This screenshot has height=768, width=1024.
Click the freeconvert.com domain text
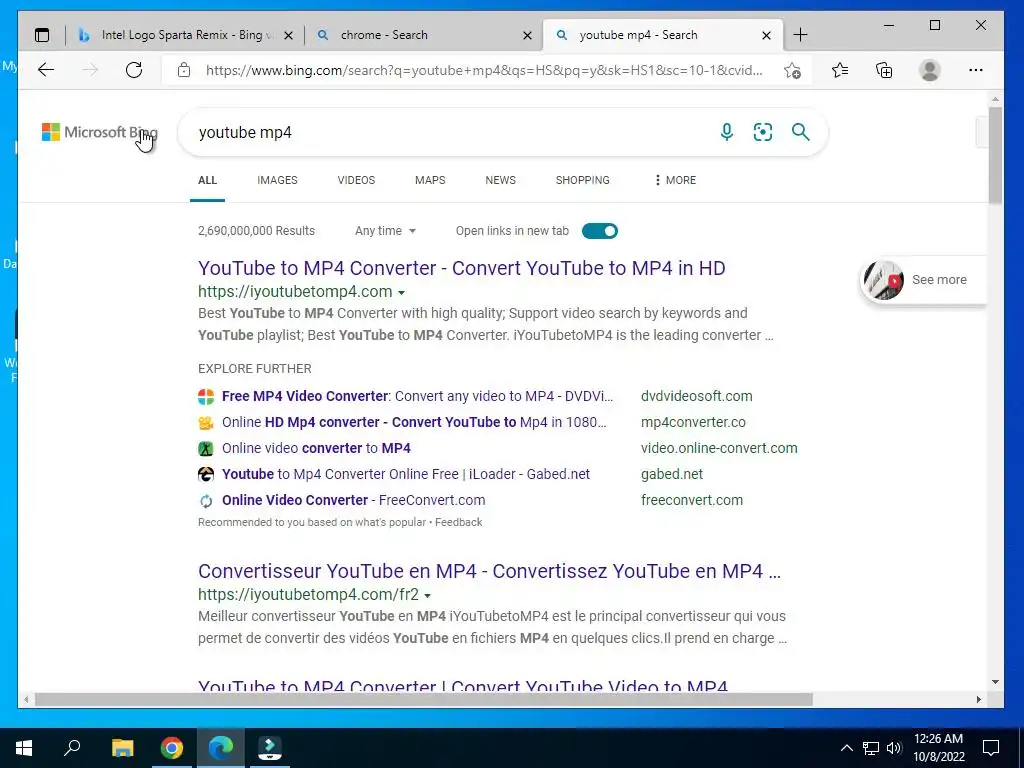692,500
